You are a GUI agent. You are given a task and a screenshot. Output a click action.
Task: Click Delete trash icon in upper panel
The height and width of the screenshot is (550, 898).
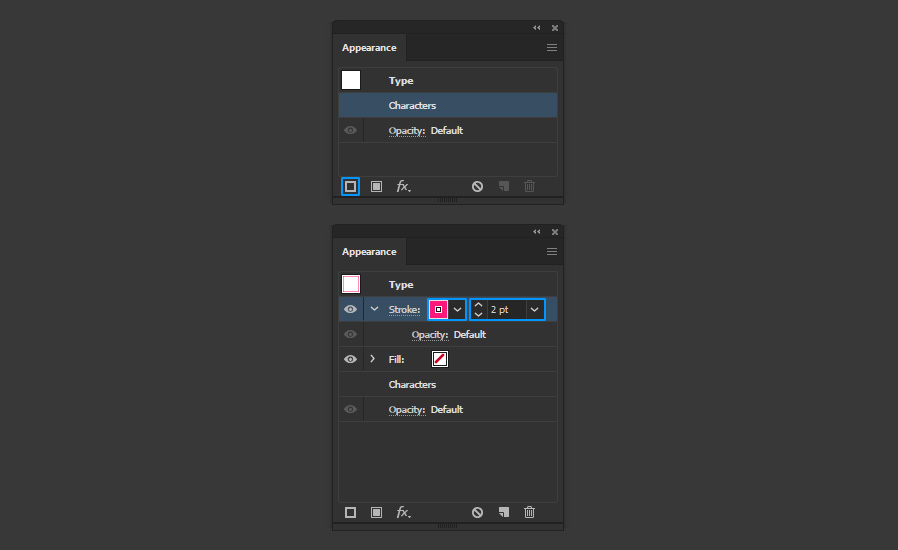point(530,186)
